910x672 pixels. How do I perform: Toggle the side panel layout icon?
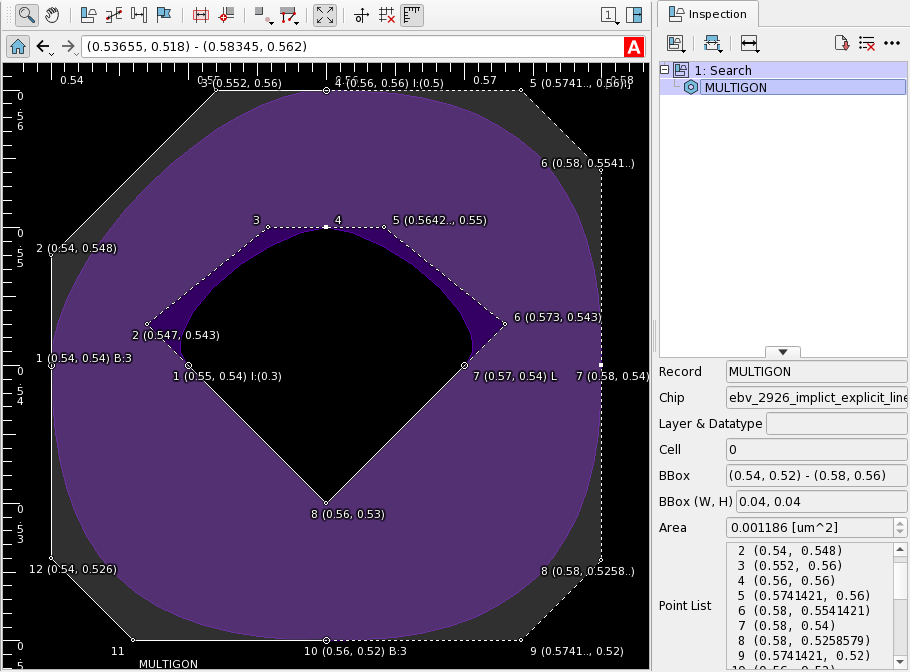coord(634,15)
